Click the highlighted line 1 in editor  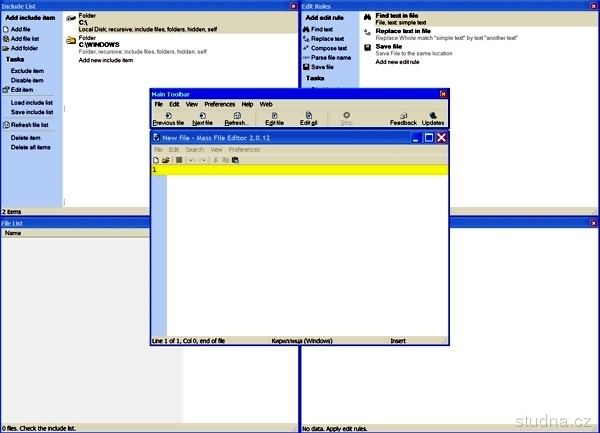(x=300, y=169)
